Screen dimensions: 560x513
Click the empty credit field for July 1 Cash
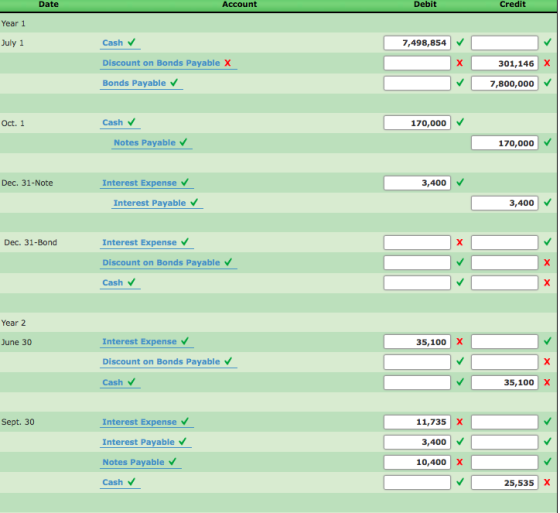(505, 43)
